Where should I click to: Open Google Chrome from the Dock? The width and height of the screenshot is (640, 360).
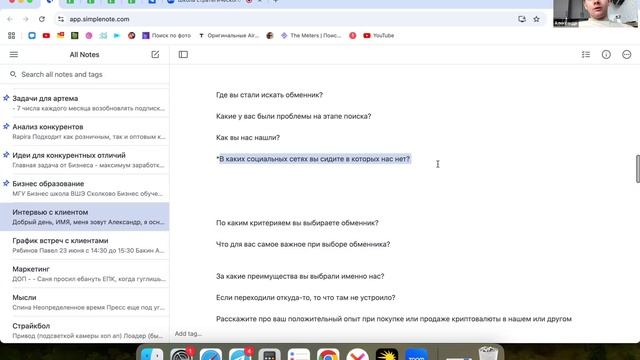click(x=328, y=355)
